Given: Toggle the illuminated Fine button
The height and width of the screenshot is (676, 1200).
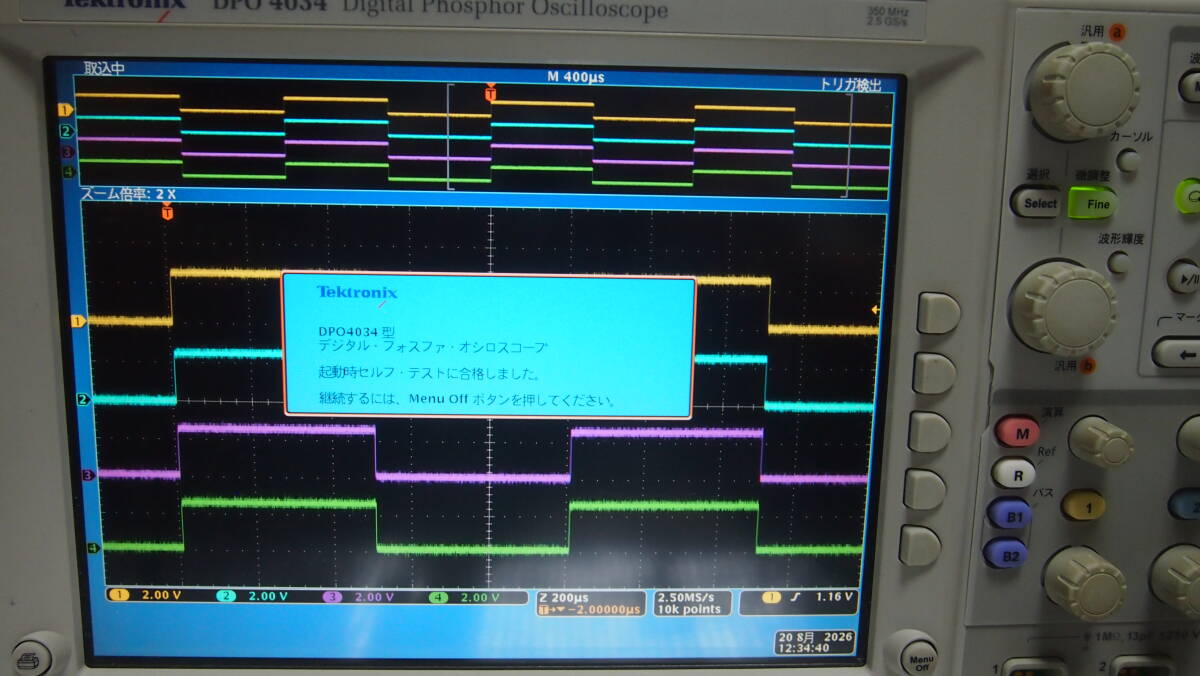Looking at the screenshot, I should (1093, 203).
